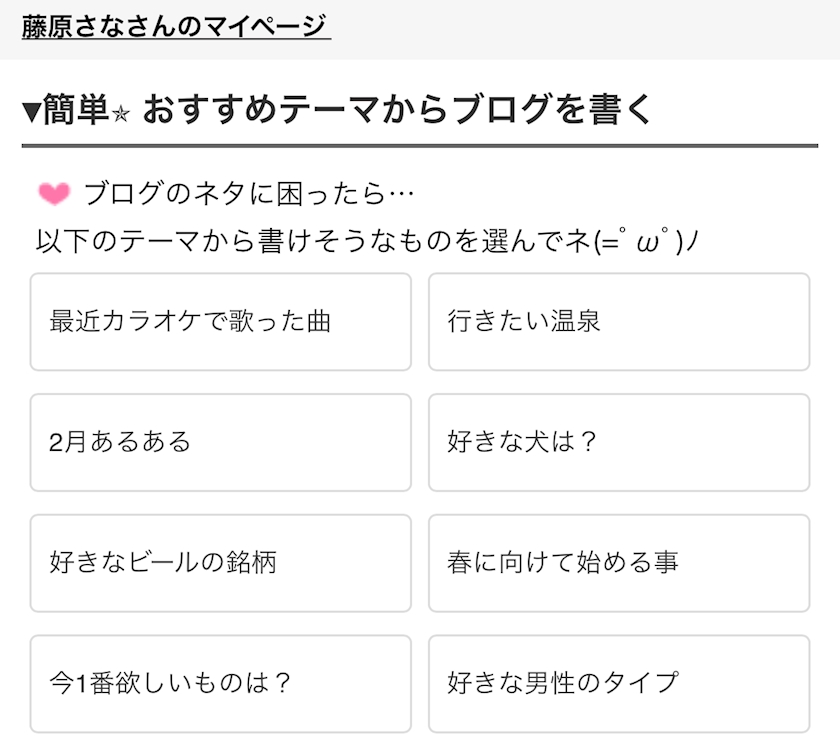This screenshot has width=840, height=750.
Task: Click the おすすめテーマからブログを書く heading text
Action: pos(397,110)
